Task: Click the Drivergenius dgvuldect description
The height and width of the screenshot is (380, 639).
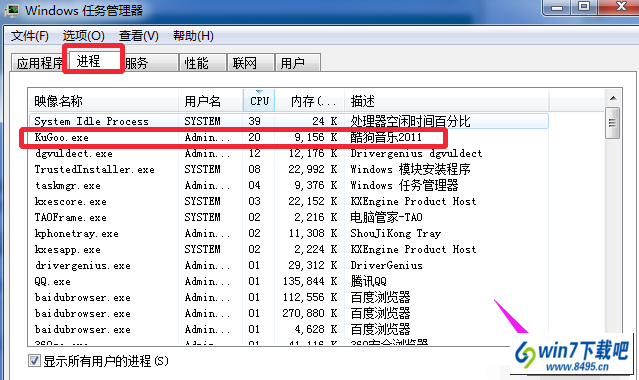Action: [416, 153]
